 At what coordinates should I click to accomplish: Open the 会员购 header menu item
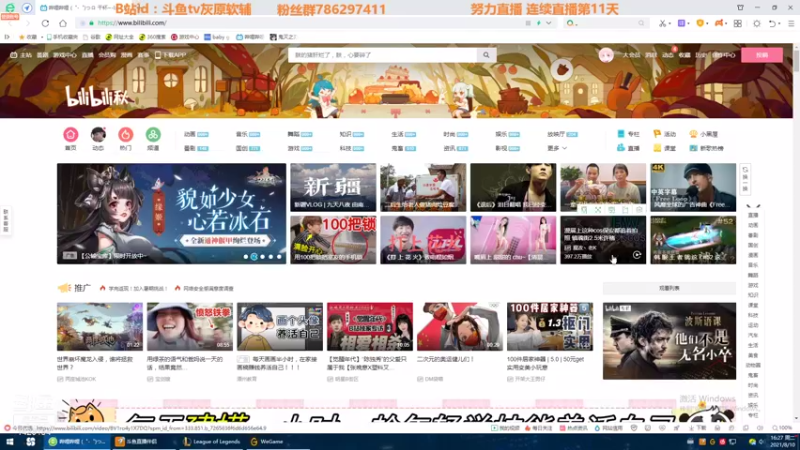(107, 55)
